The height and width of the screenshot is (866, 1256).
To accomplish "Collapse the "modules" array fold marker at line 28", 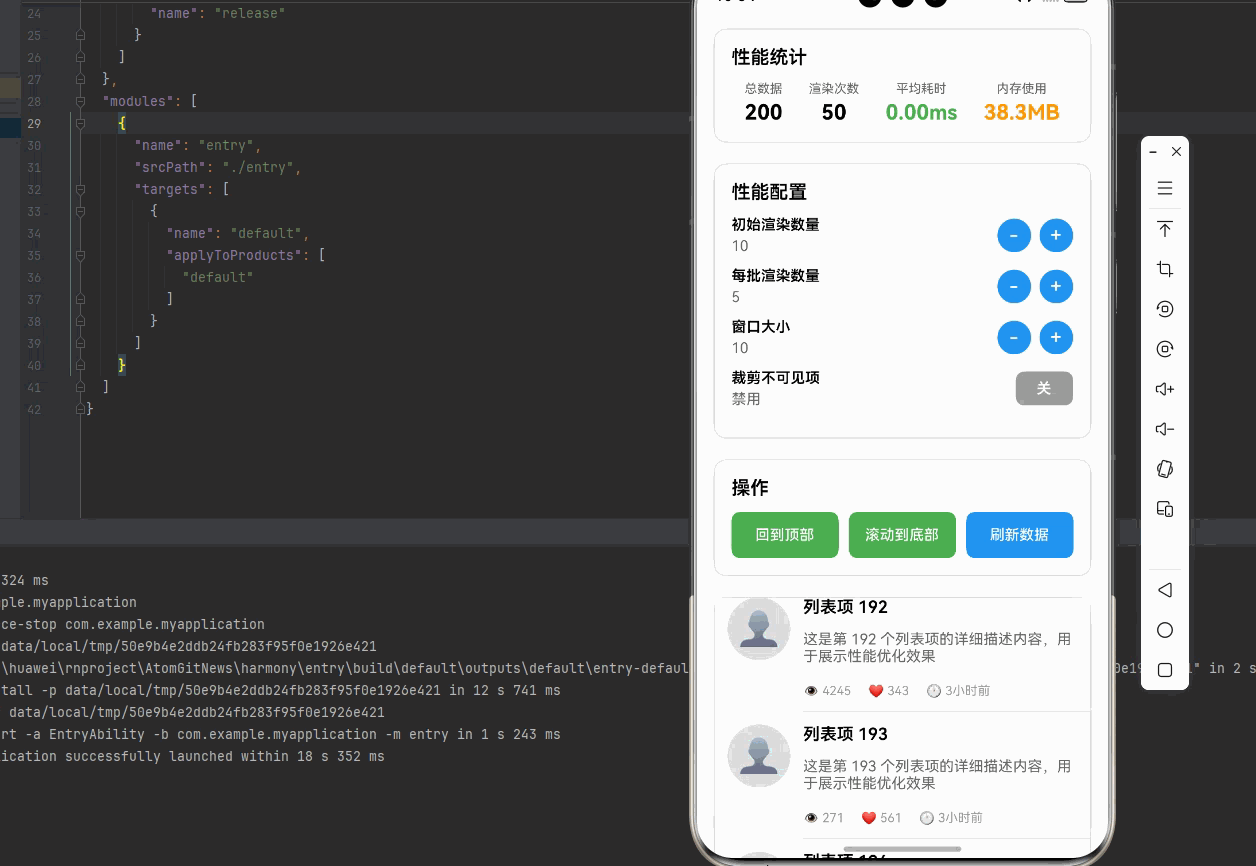I will [81, 101].
